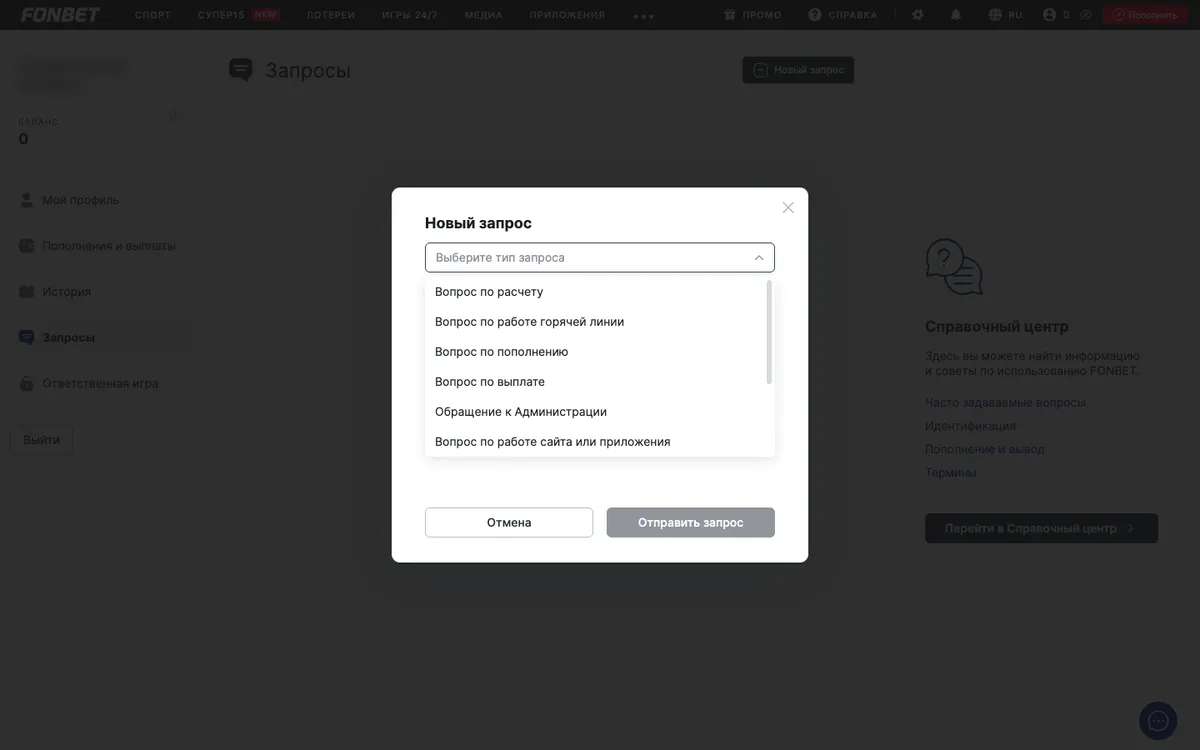Open Часто задаваемые вопросы link
1200x750 pixels.
[x=1005, y=403]
